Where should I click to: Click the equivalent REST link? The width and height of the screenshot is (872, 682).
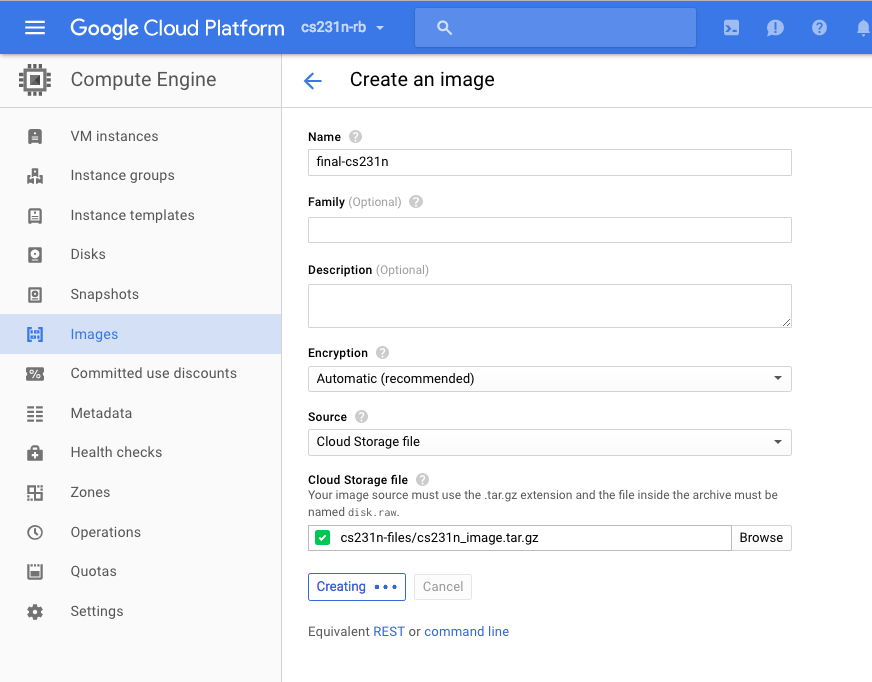click(x=388, y=632)
